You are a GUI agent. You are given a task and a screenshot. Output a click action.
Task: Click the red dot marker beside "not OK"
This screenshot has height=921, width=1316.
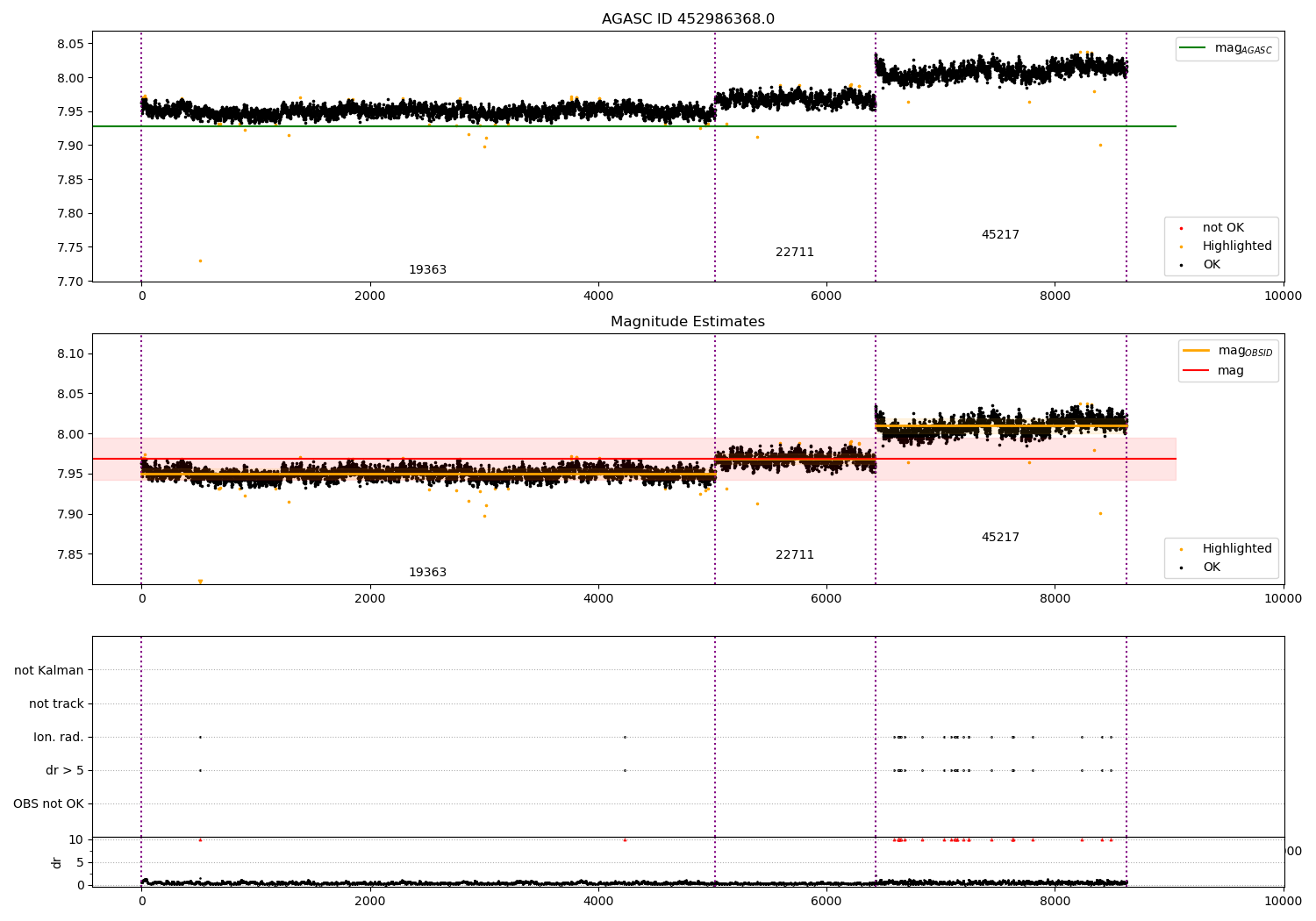(x=1181, y=228)
